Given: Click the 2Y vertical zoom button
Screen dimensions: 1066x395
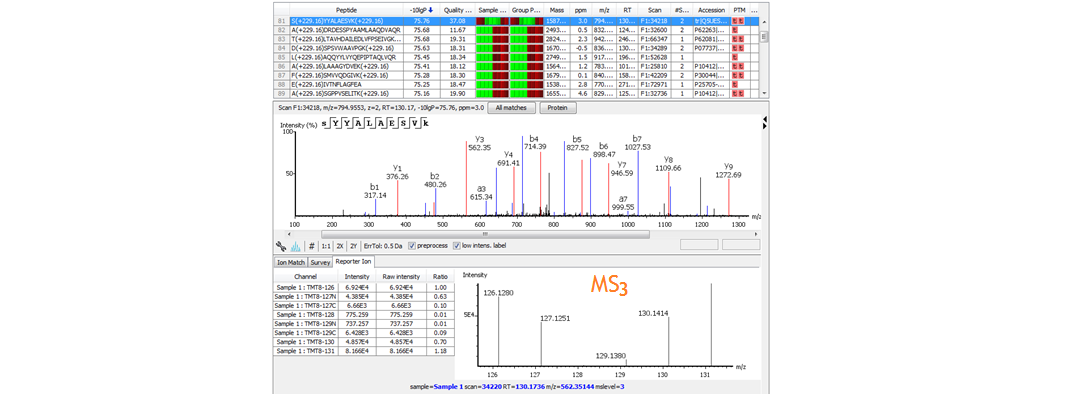Looking at the screenshot, I should click(354, 246).
